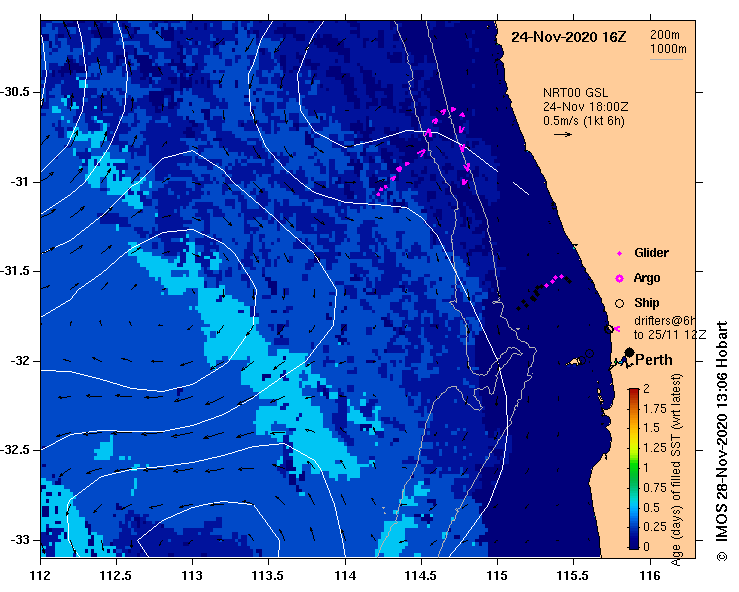Click the 24-Nov 18:00Z timestamp text
The height and width of the screenshot is (592, 739).
(585, 107)
